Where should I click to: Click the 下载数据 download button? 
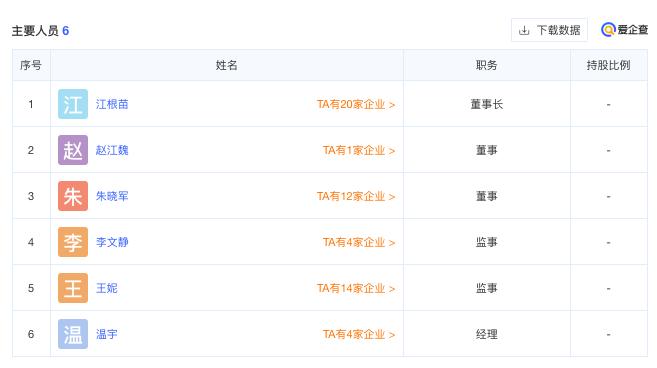549,30
